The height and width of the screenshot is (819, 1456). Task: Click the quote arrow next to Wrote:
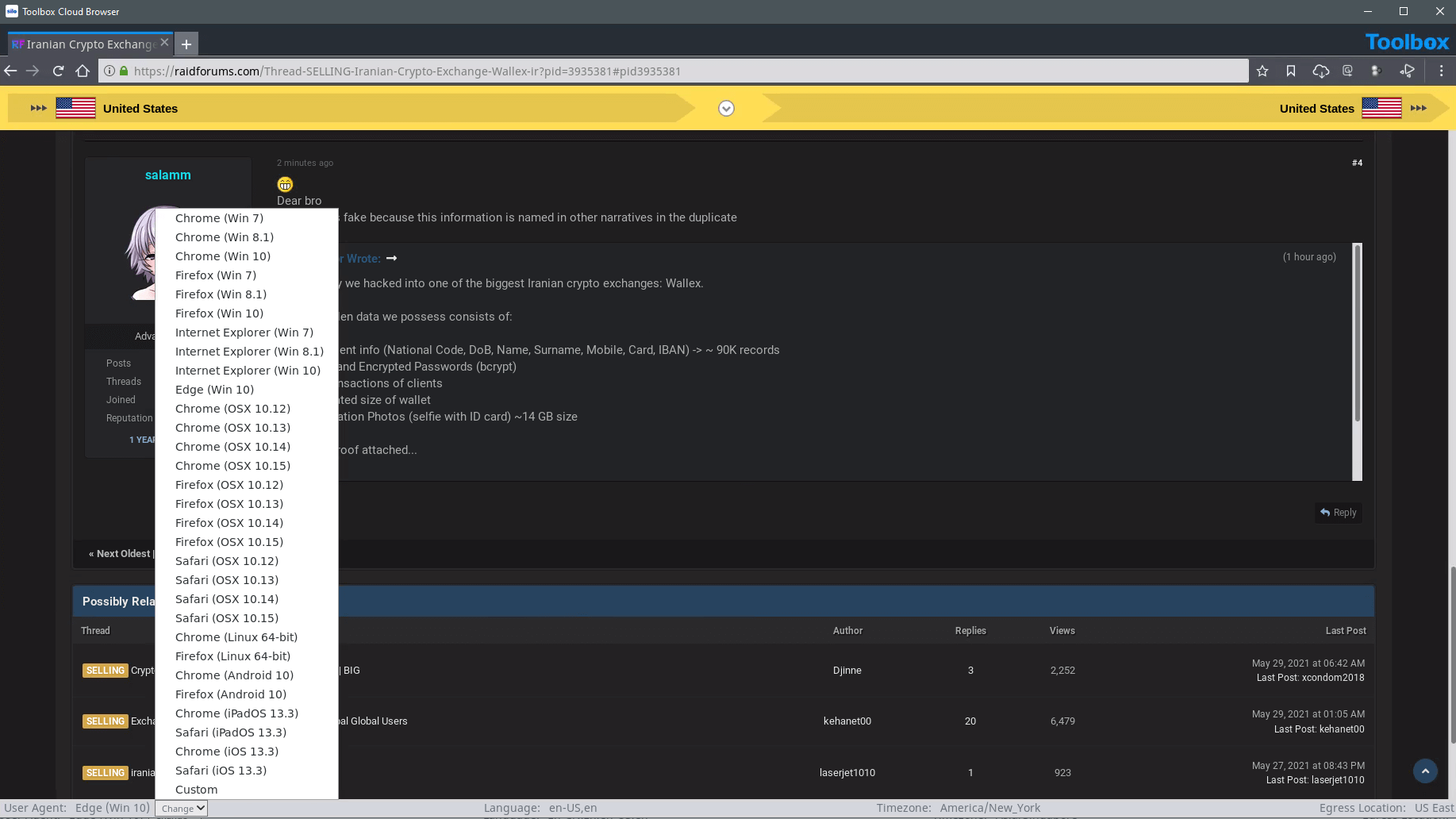coord(391,259)
